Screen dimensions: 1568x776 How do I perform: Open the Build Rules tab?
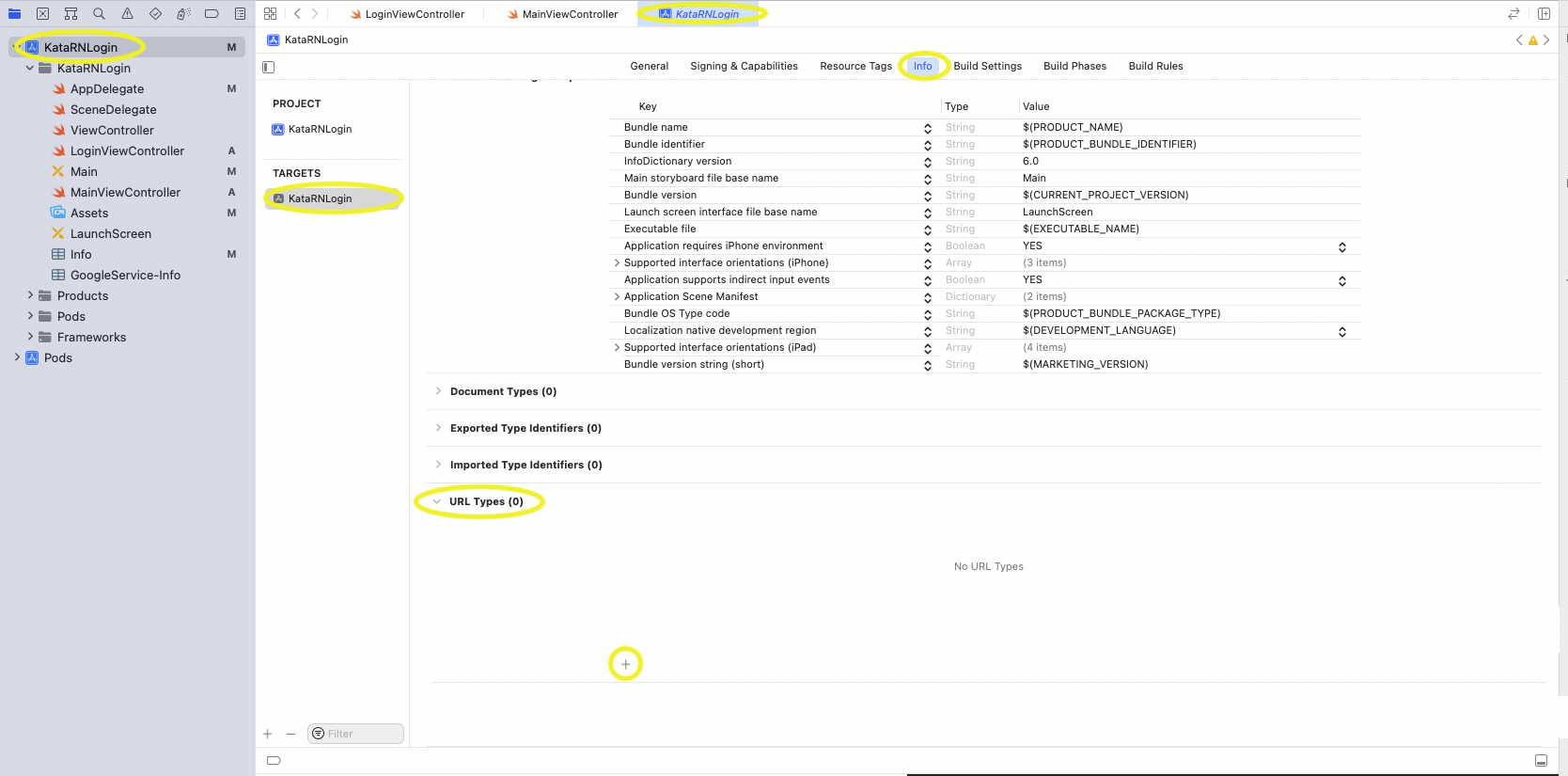tap(1155, 67)
